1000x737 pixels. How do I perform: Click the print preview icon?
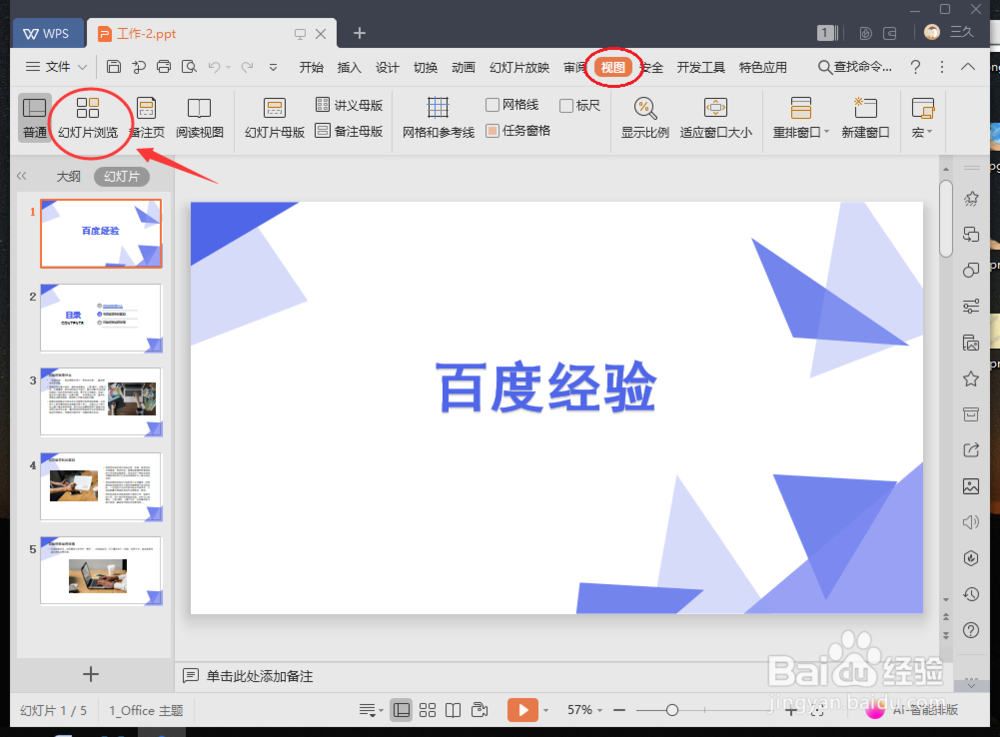[x=189, y=67]
